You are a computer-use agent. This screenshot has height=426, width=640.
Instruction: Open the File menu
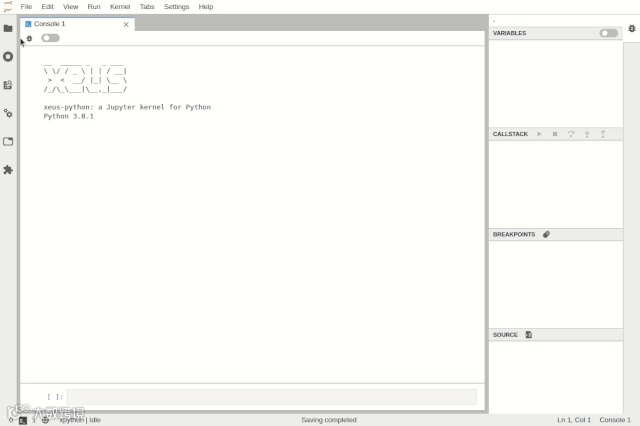(26, 7)
